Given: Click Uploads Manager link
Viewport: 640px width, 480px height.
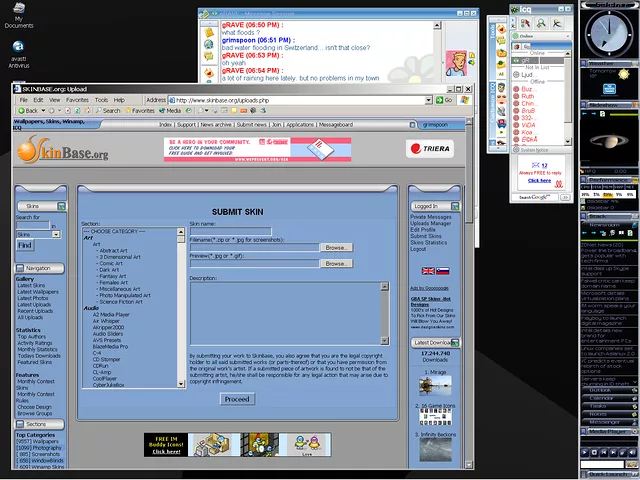Looking at the screenshot, I should 430,223.
